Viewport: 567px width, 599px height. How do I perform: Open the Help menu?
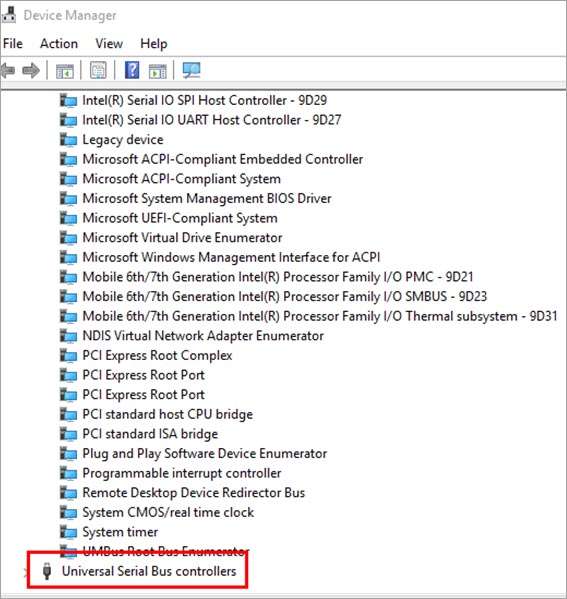coord(154,44)
